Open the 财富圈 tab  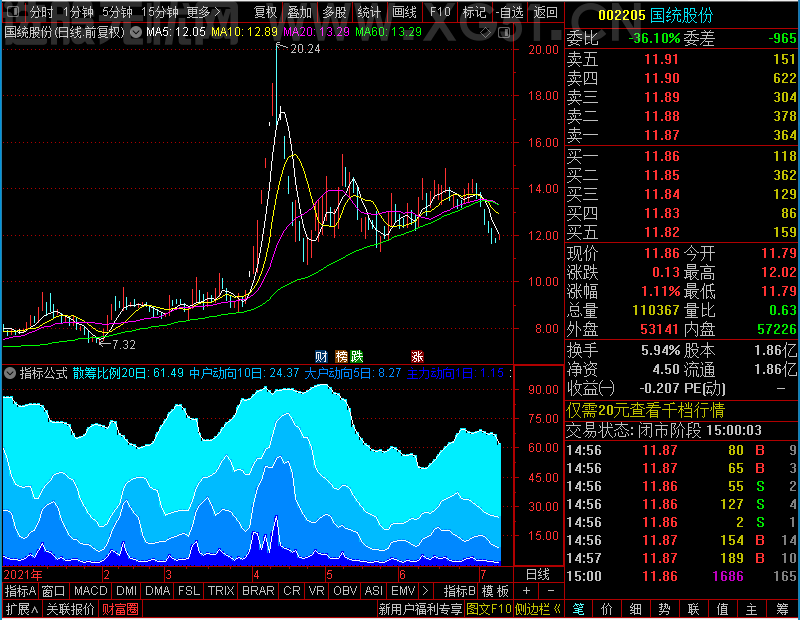120,609
